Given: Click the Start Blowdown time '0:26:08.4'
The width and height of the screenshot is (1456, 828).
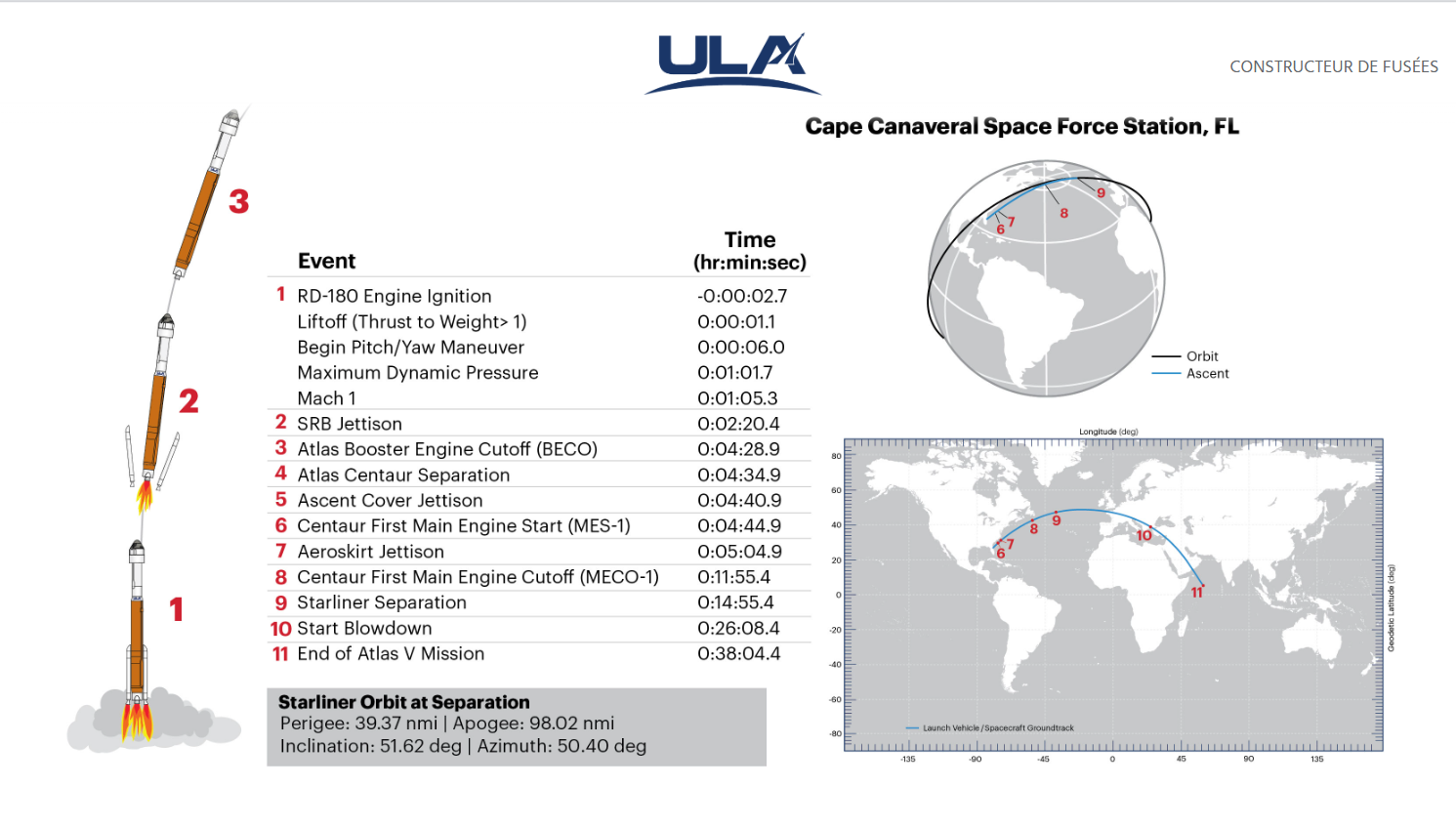Looking at the screenshot, I should pos(738,628).
